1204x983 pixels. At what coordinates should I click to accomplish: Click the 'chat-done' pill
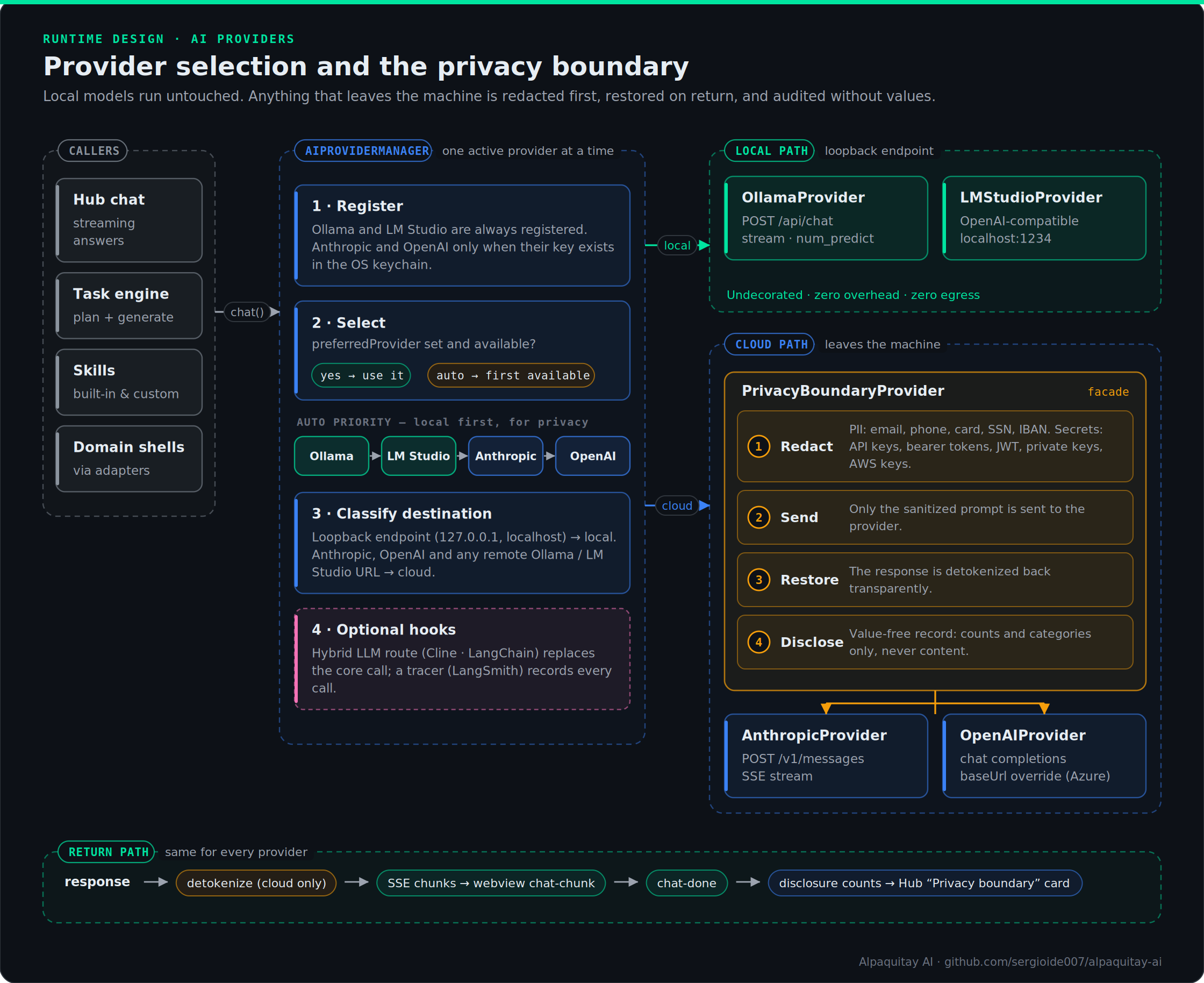tap(686, 883)
